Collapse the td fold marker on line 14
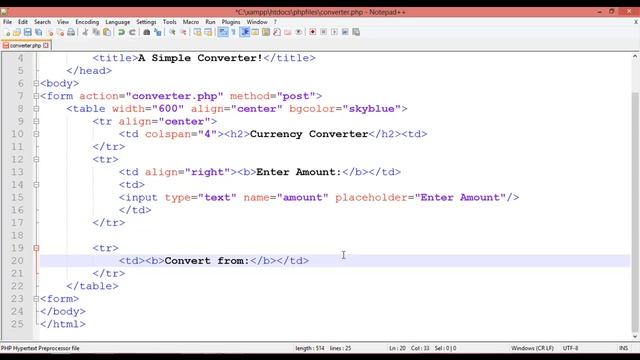 point(36,184)
